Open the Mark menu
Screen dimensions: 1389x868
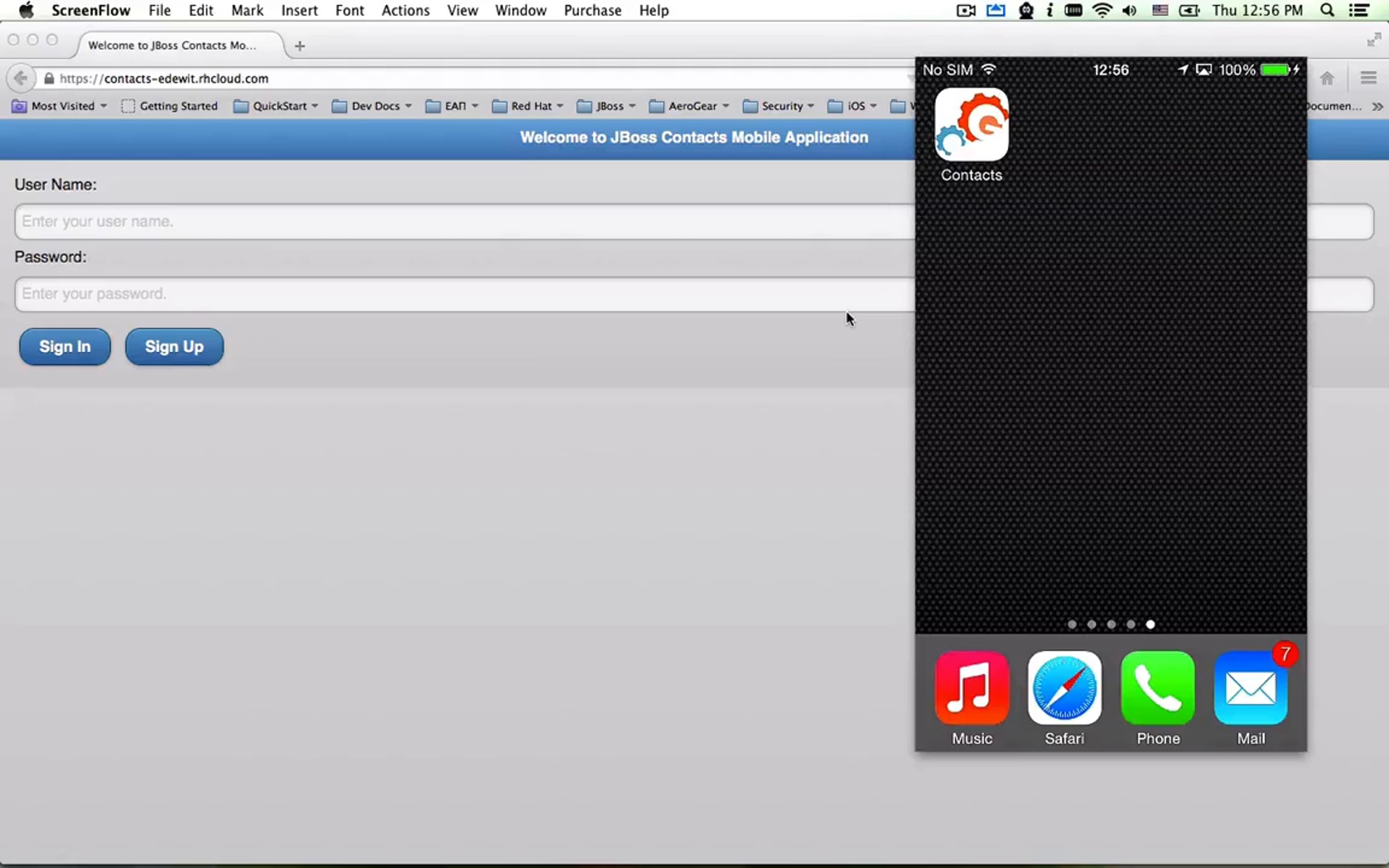247,10
